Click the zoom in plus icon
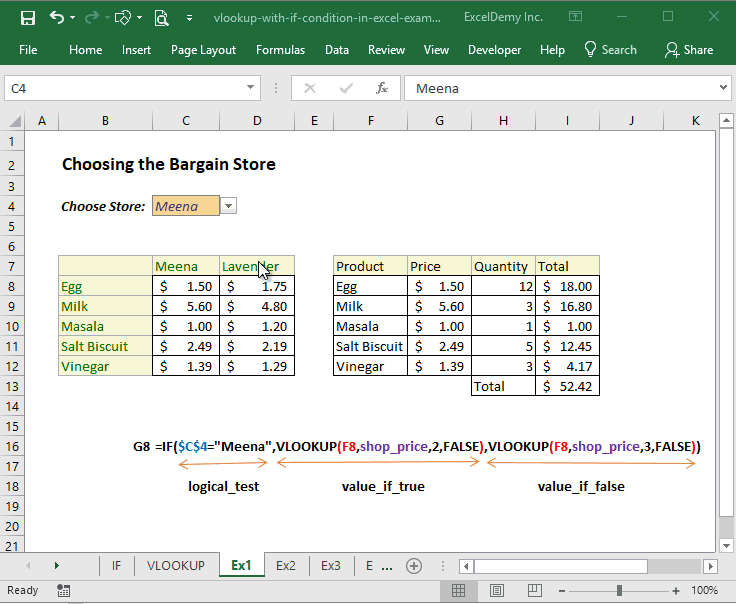736x604 pixels. coord(677,591)
